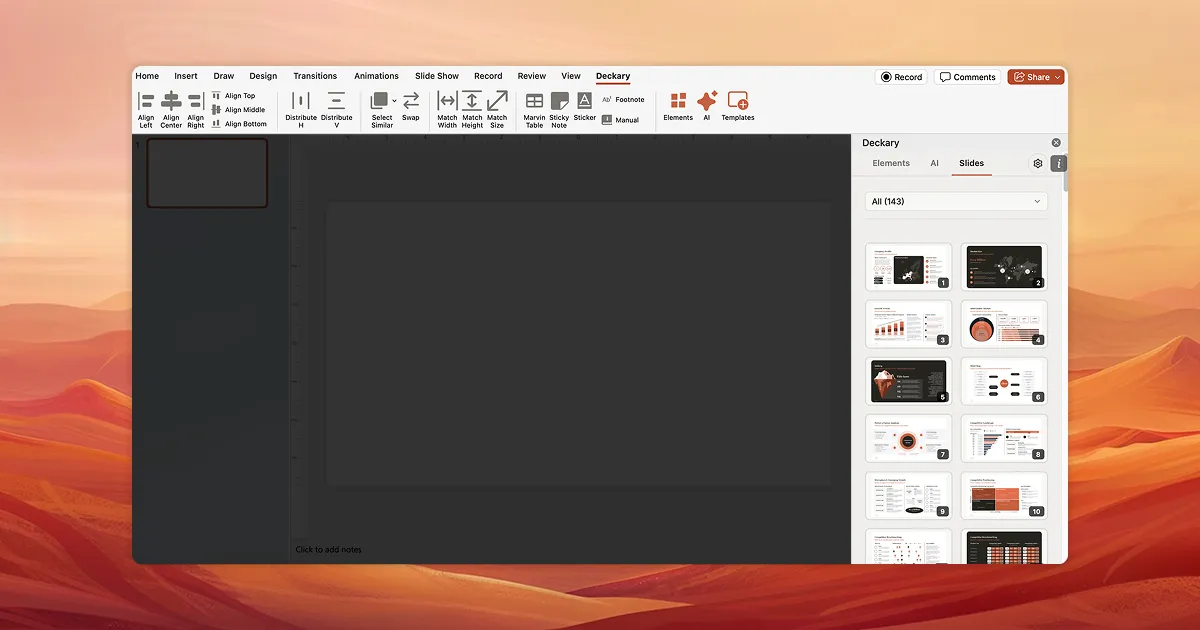This screenshot has width=1200, height=630.
Task: Open the AI sparkle tool in ribbon
Action: click(706, 102)
